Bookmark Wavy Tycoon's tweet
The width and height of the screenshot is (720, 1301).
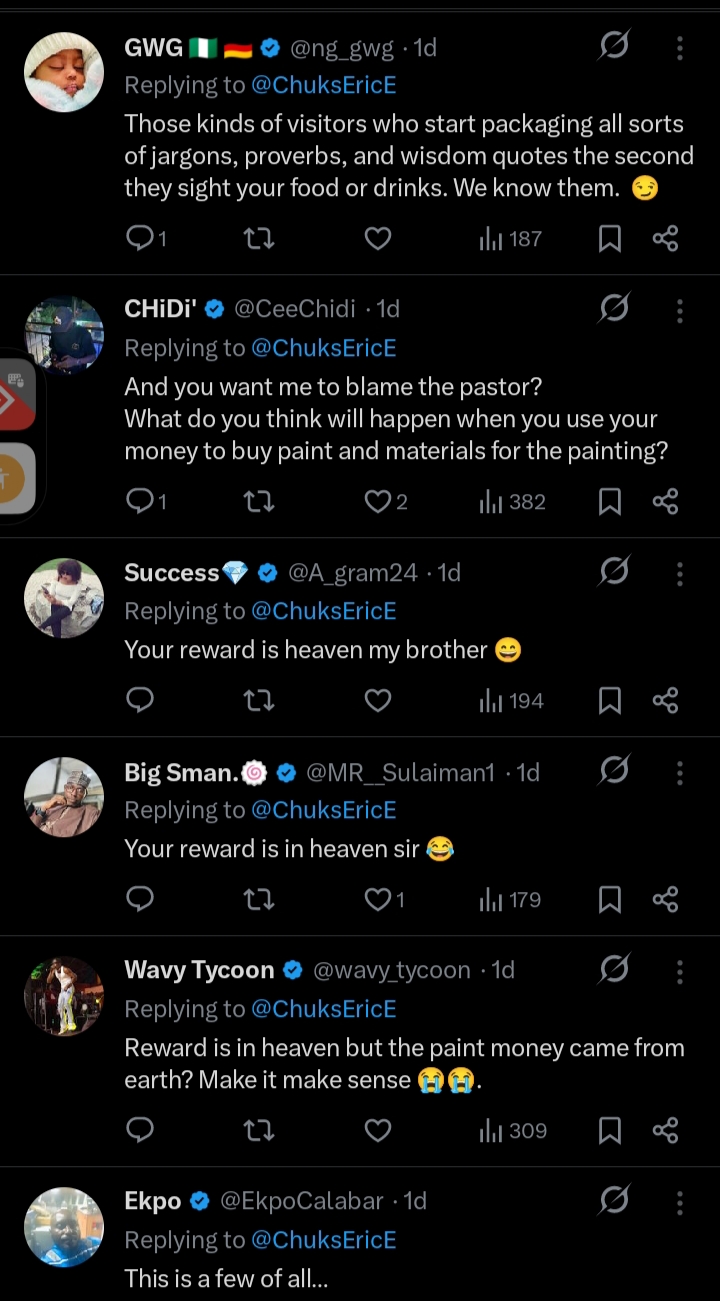609,1130
